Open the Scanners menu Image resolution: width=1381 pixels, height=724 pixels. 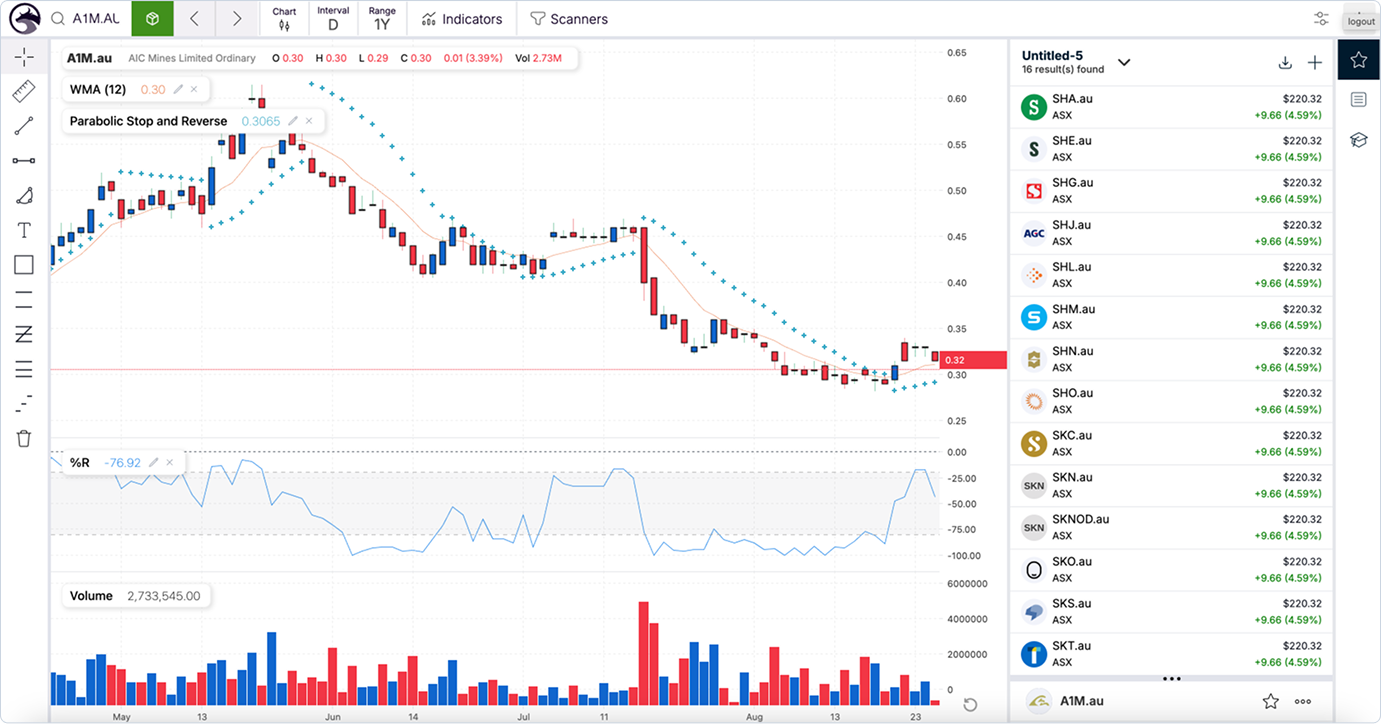click(x=568, y=18)
